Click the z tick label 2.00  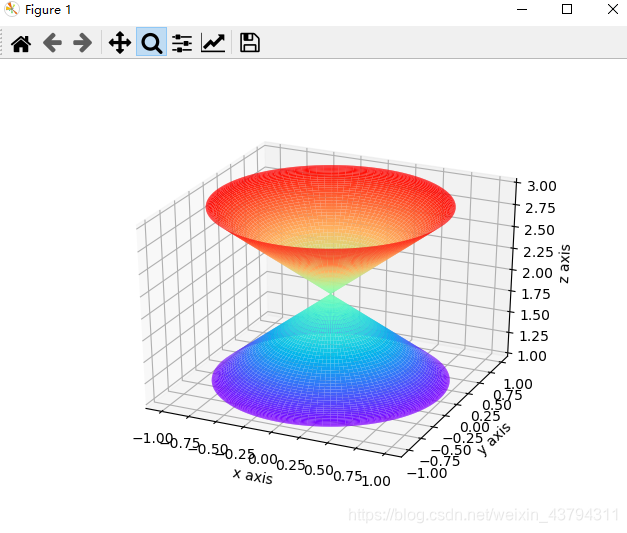537,273
